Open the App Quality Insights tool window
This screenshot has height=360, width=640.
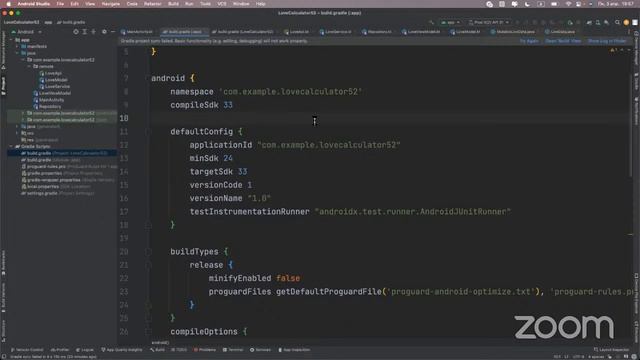(122, 350)
